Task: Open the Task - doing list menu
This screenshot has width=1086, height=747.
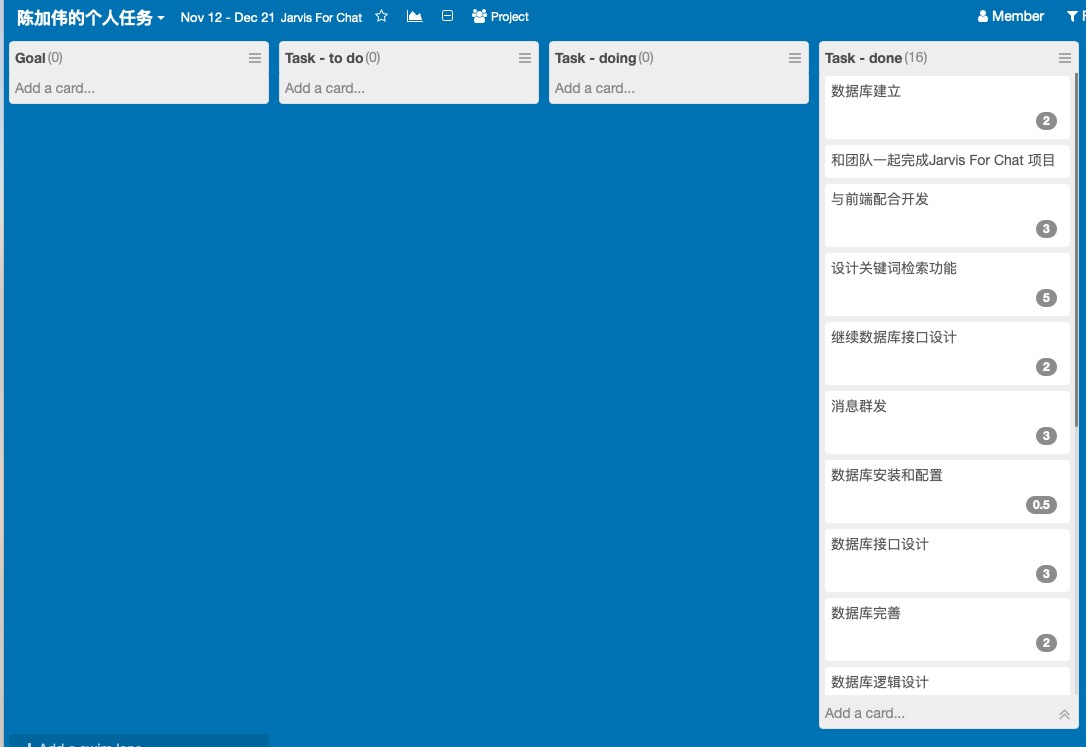Action: tap(794, 58)
